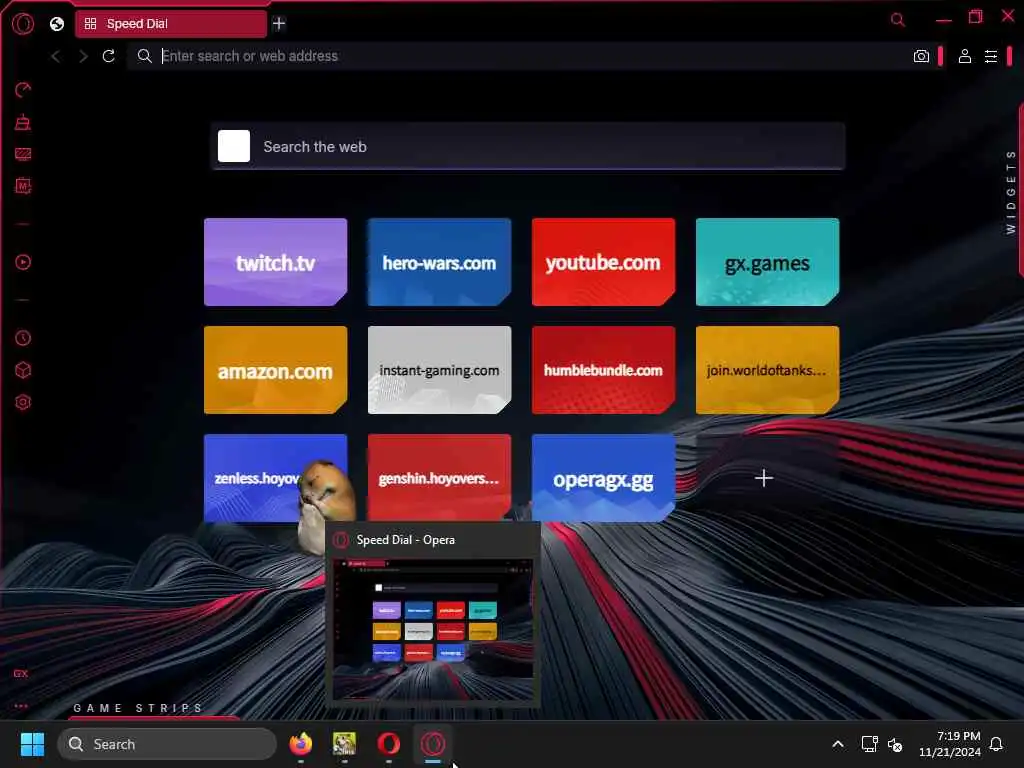Open the join.worldoftanks speed dial tile
This screenshot has height=768, width=1024.
[767, 370]
